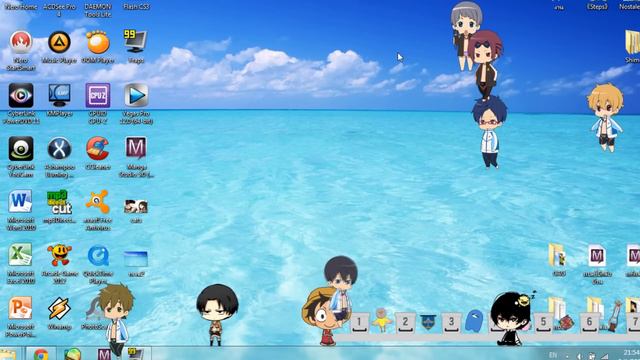Open the Nero StartSmart desktop icon
Screen dimensions: 640x360
pos(21,42)
